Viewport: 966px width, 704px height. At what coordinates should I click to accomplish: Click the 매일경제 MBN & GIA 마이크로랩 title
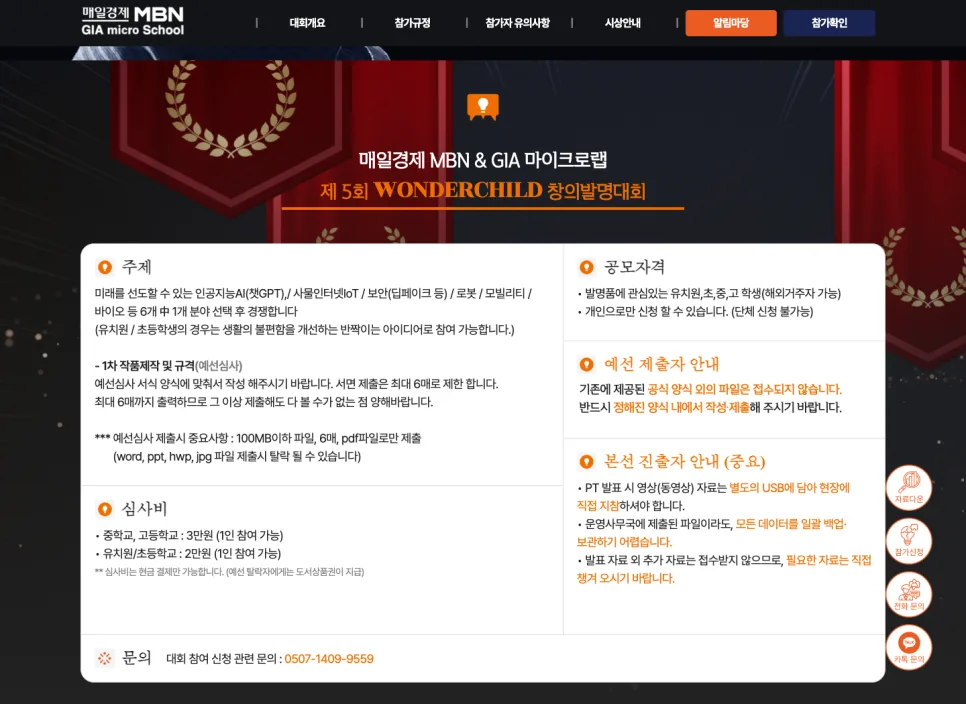[x=483, y=160]
